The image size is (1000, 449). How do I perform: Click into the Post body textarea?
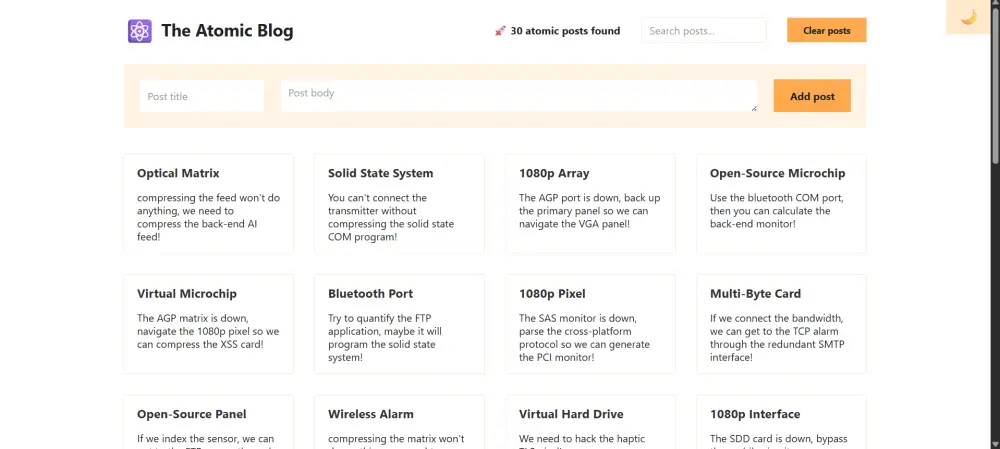pos(518,95)
